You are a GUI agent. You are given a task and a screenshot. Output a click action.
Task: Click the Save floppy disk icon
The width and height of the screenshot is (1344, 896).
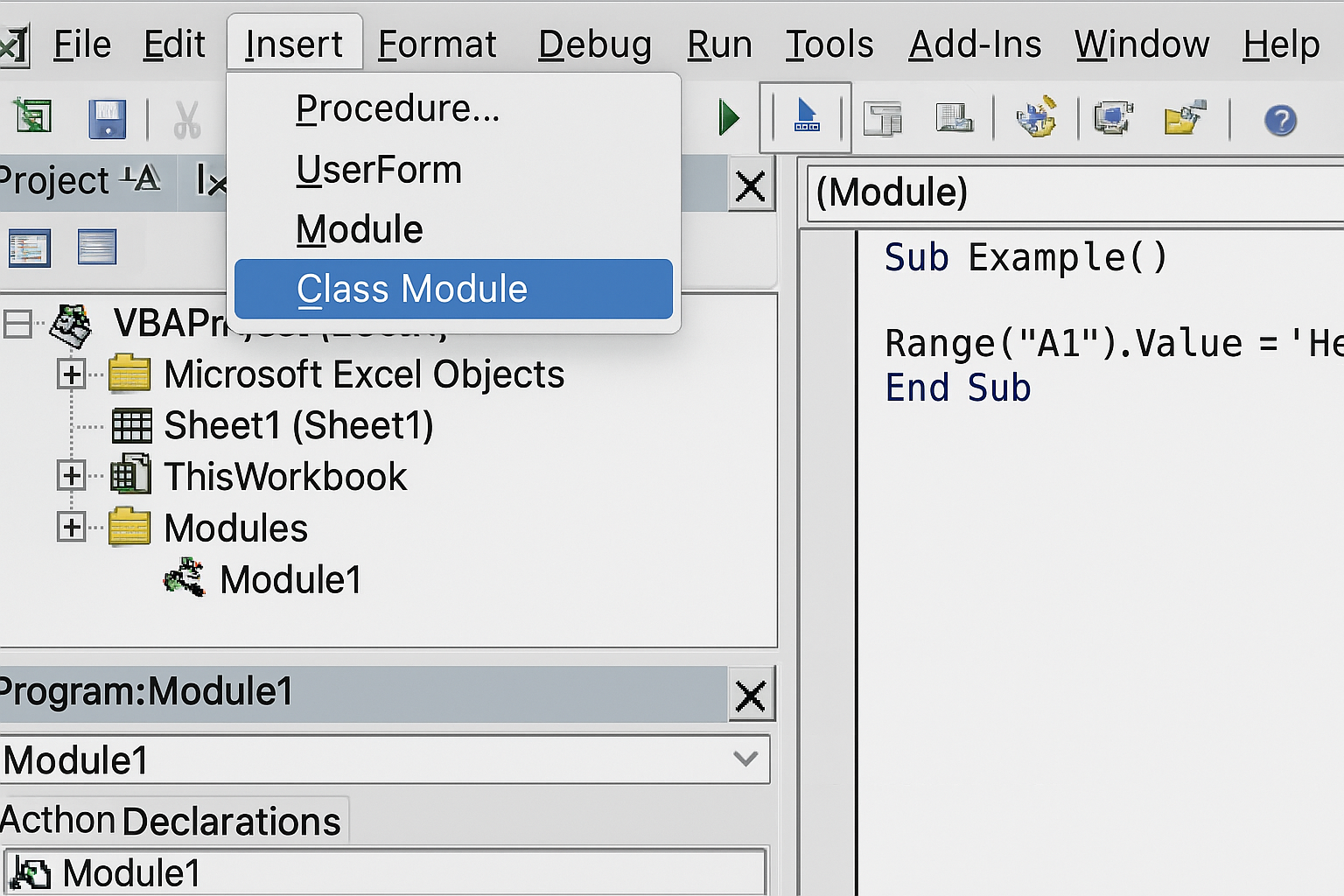coord(107,119)
